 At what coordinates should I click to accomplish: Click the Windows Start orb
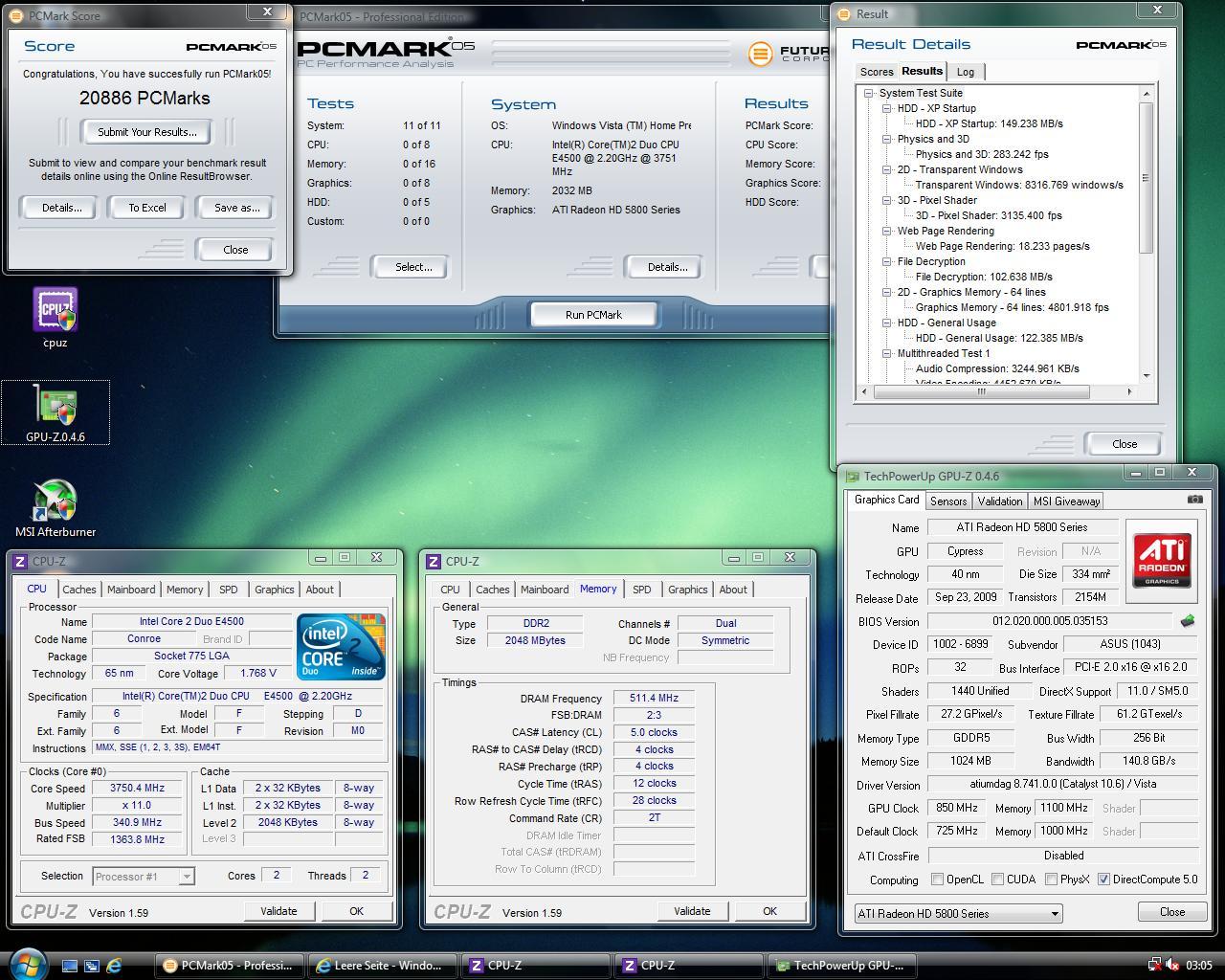pyautogui.click(x=26, y=963)
